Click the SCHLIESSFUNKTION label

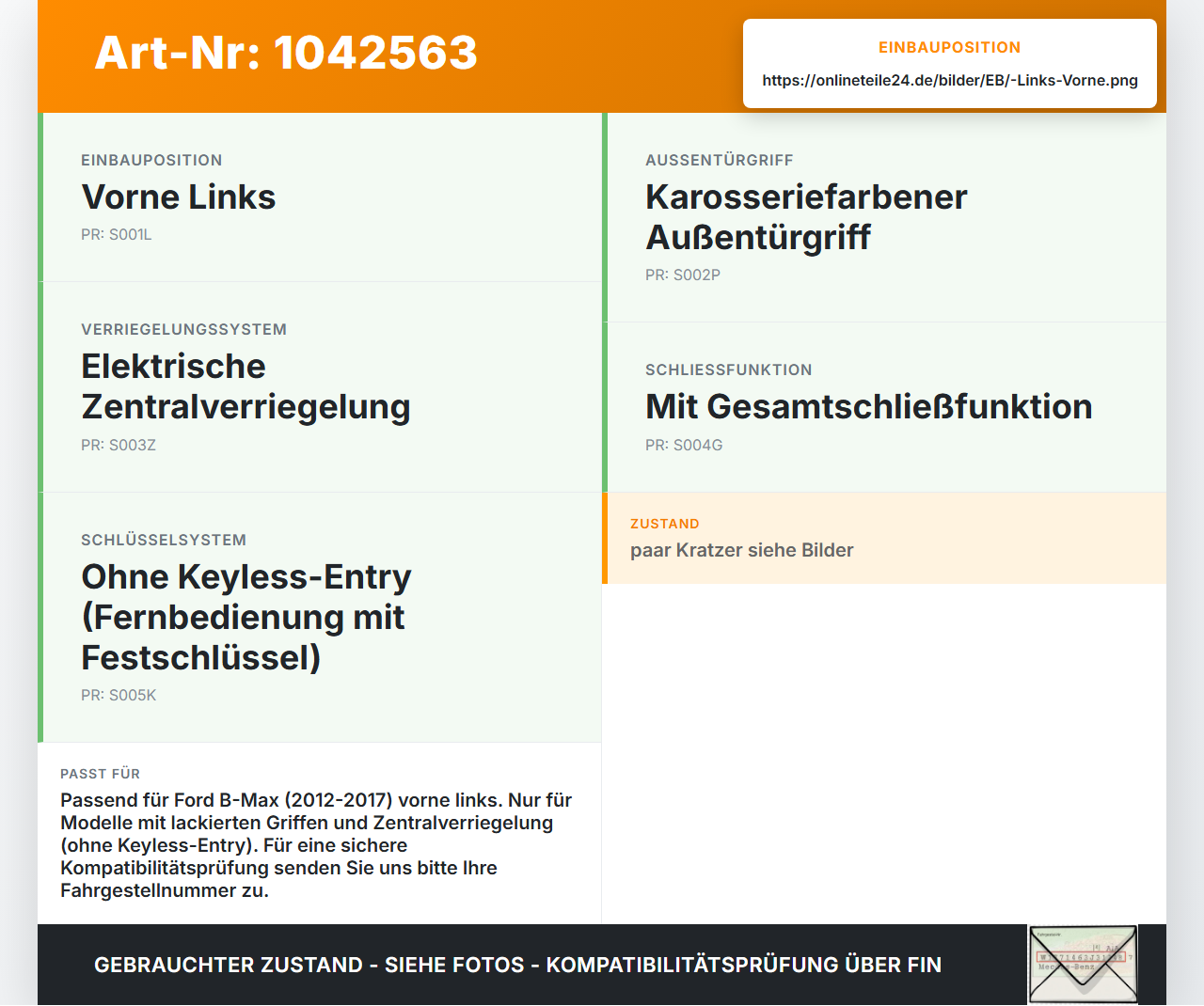point(729,369)
